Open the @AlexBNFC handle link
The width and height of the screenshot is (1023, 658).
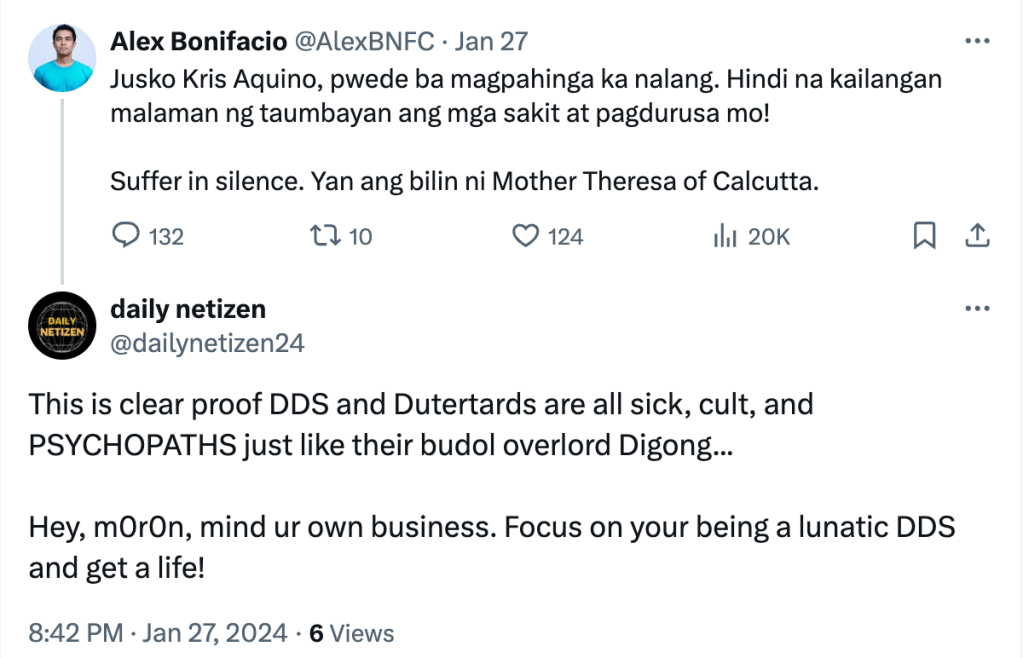click(x=363, y=41)
